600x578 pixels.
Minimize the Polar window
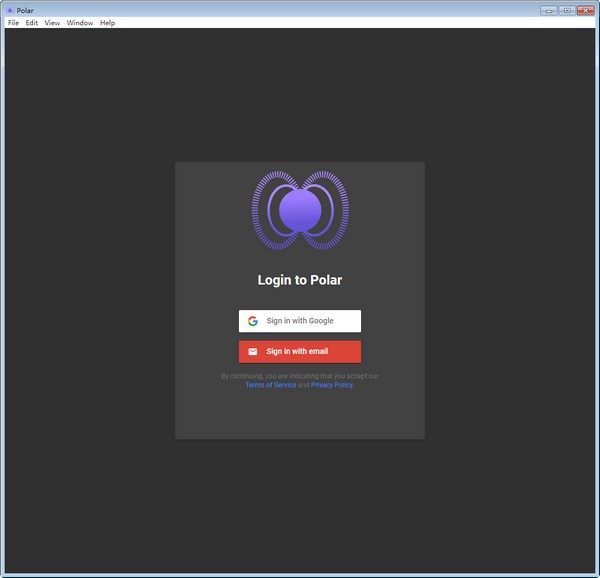(548, 10)
